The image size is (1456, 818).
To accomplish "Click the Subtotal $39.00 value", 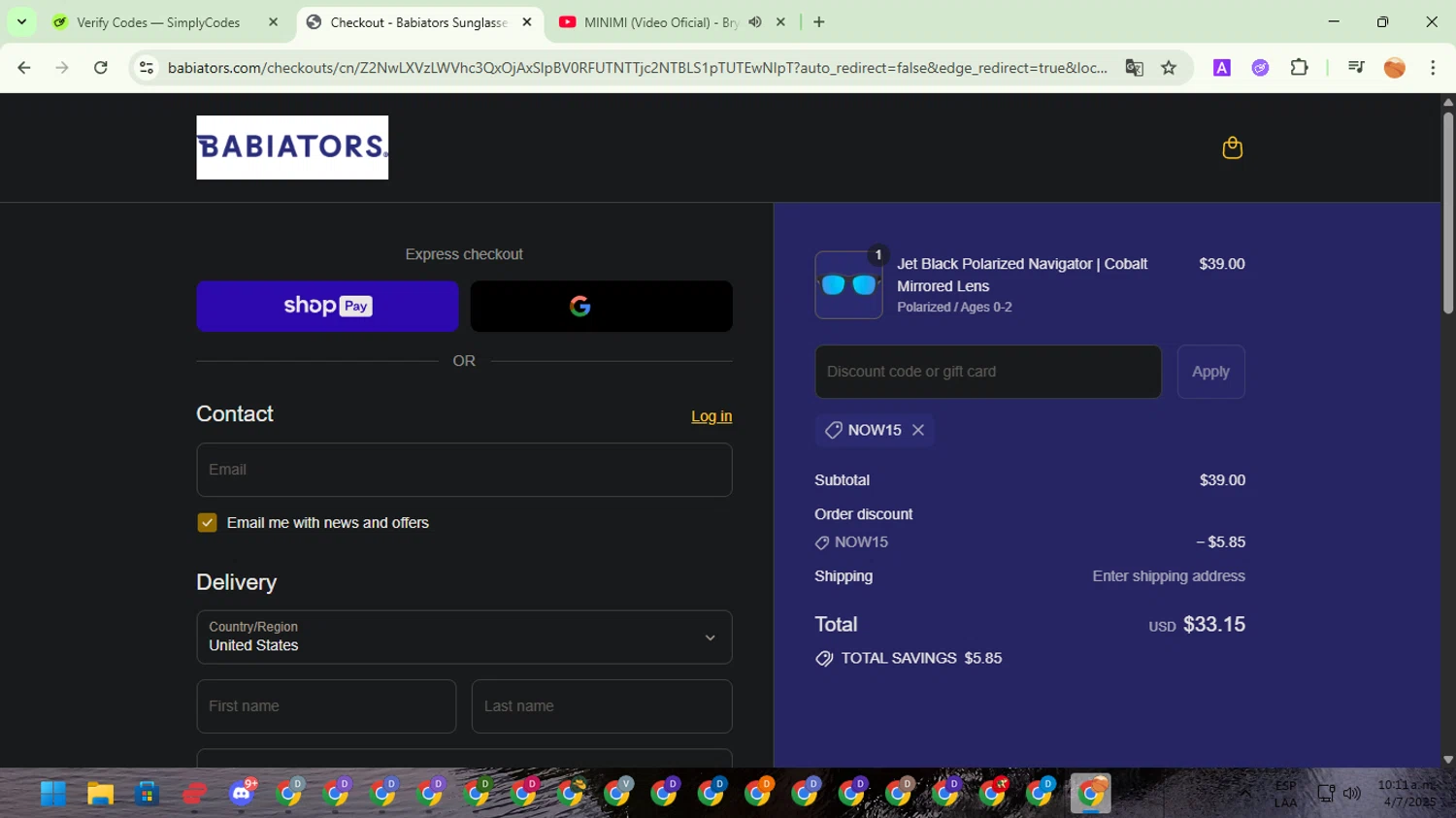I will pyautogui.click(x=1222, y=480).
